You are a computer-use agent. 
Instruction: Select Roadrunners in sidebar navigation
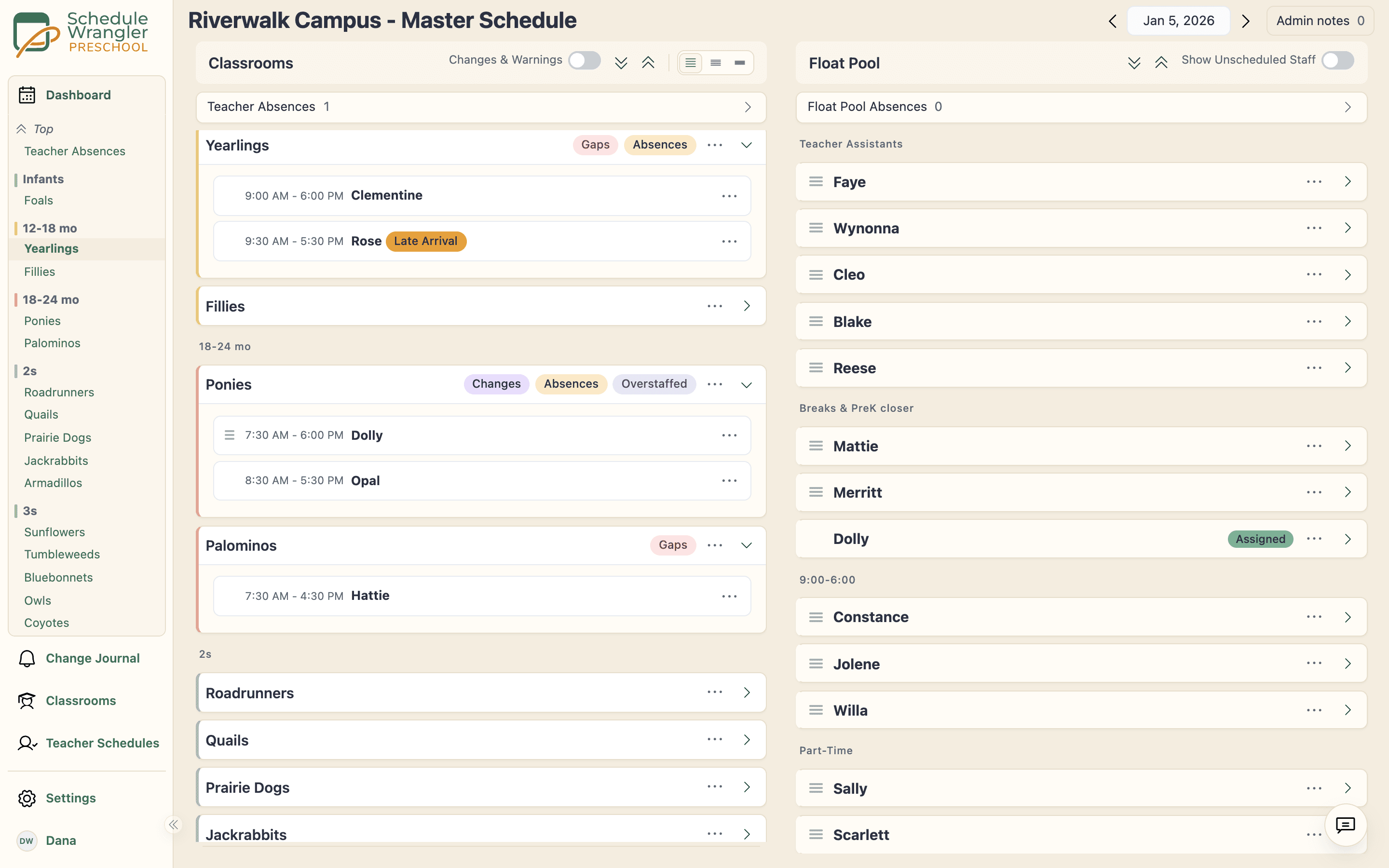click(59, 392)
